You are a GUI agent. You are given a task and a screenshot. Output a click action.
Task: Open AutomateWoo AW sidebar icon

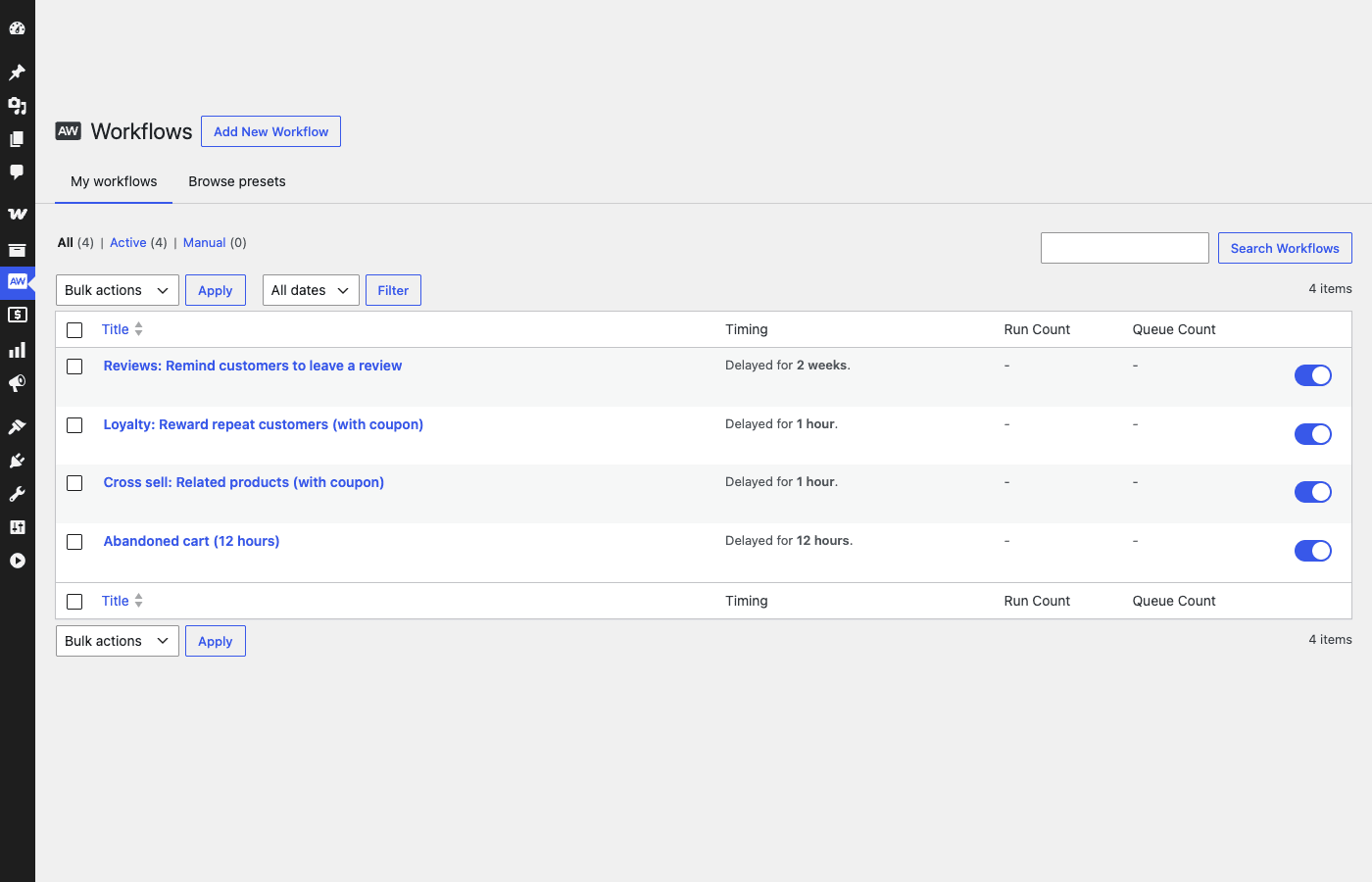click(x=17, y=281)
